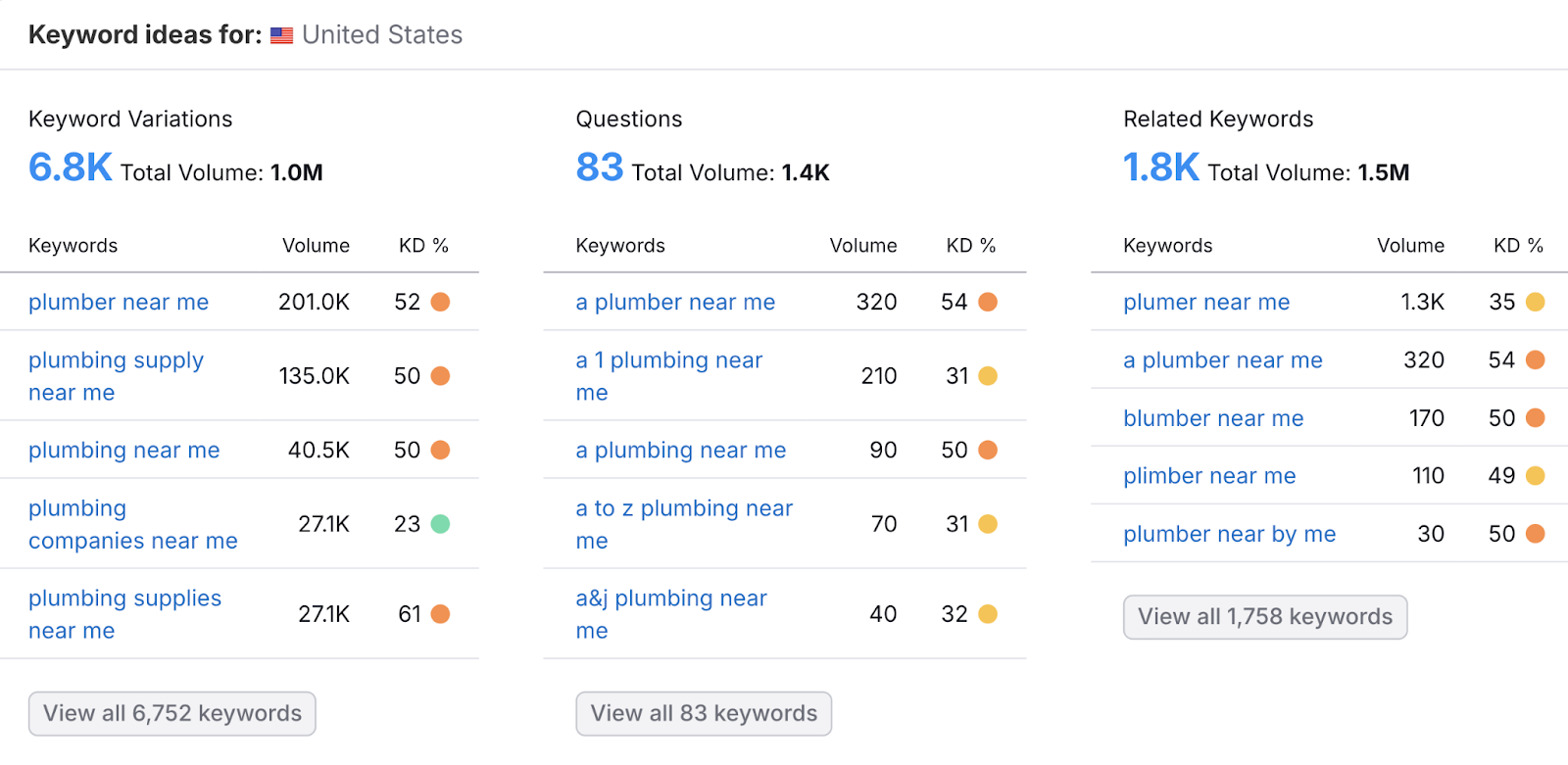Click yellow KD dot for plumer near me
Viewport: 1568px width, 765px height.
click(1535, 302)
